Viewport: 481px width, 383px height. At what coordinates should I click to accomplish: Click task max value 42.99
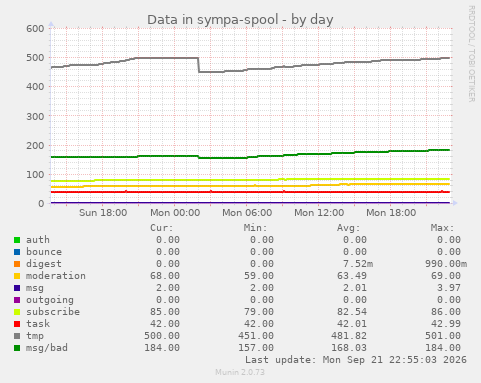[446, 324]
